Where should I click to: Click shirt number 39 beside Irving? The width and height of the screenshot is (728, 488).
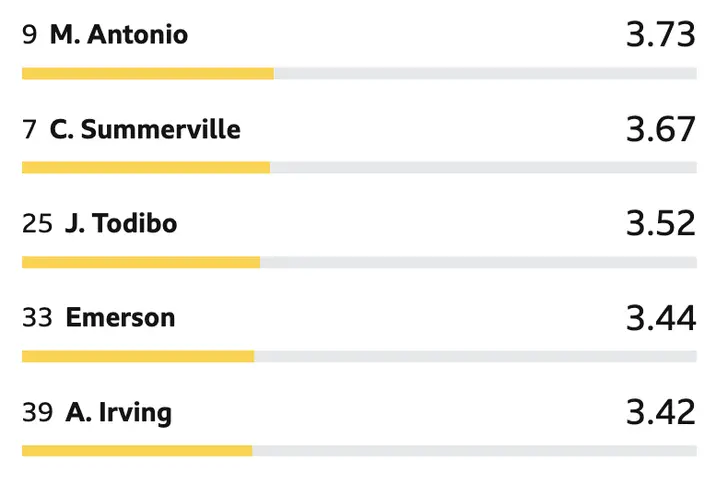click(x=37, y=412)
